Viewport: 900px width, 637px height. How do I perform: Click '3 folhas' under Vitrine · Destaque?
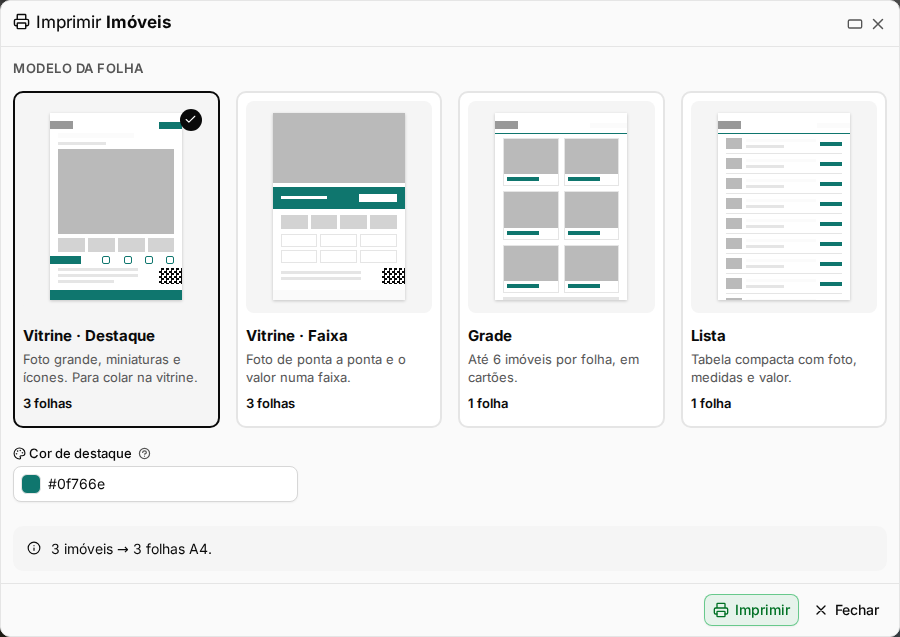coord(48,403)
